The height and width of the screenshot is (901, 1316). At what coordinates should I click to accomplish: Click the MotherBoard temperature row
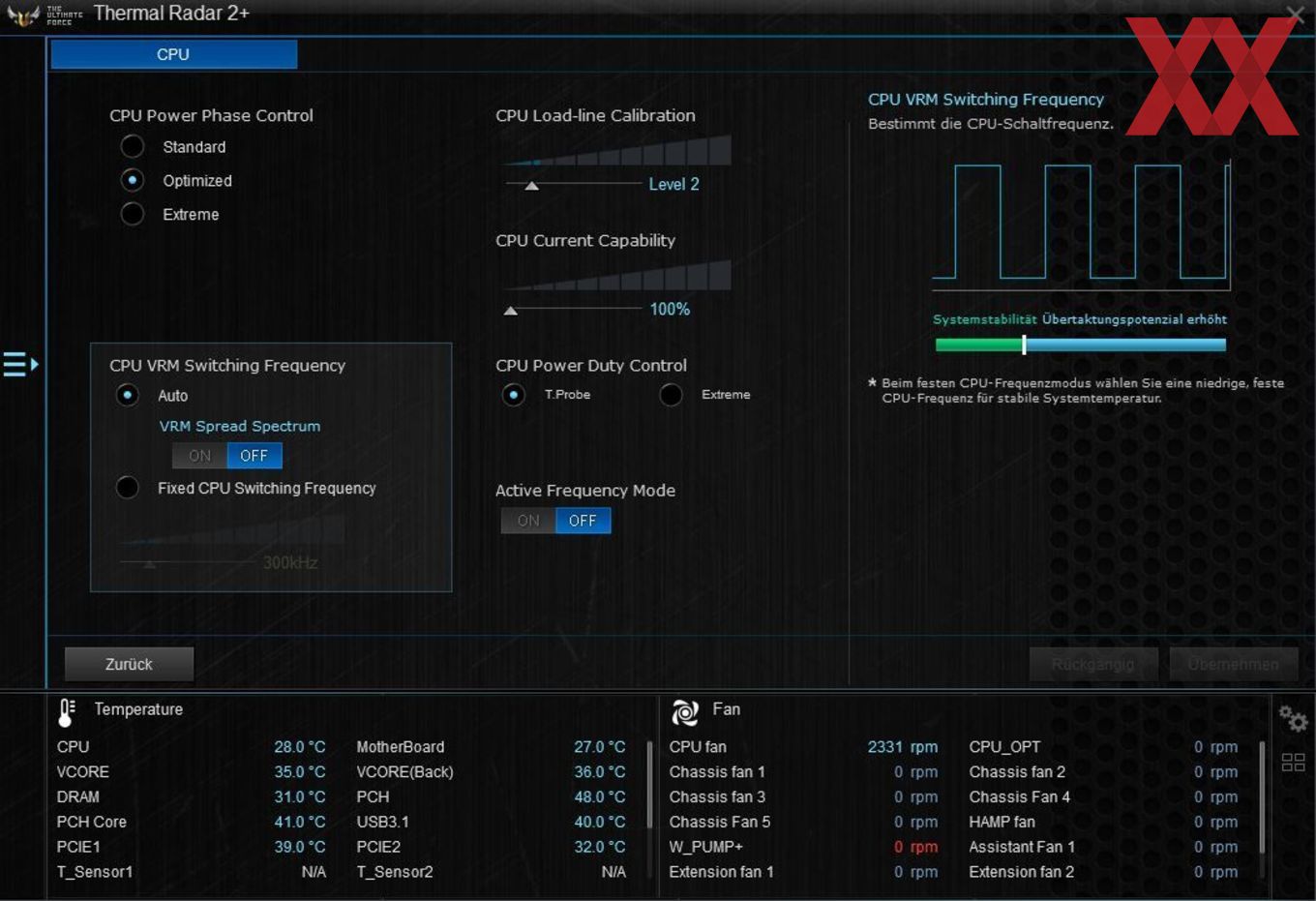pyautogui.click(x=491, y=747)
